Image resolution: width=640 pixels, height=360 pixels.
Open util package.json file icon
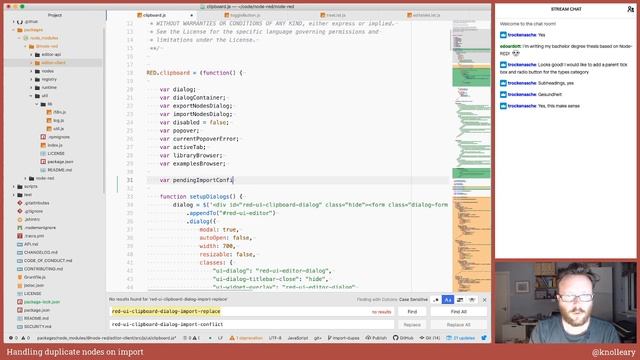coord(43,162)
